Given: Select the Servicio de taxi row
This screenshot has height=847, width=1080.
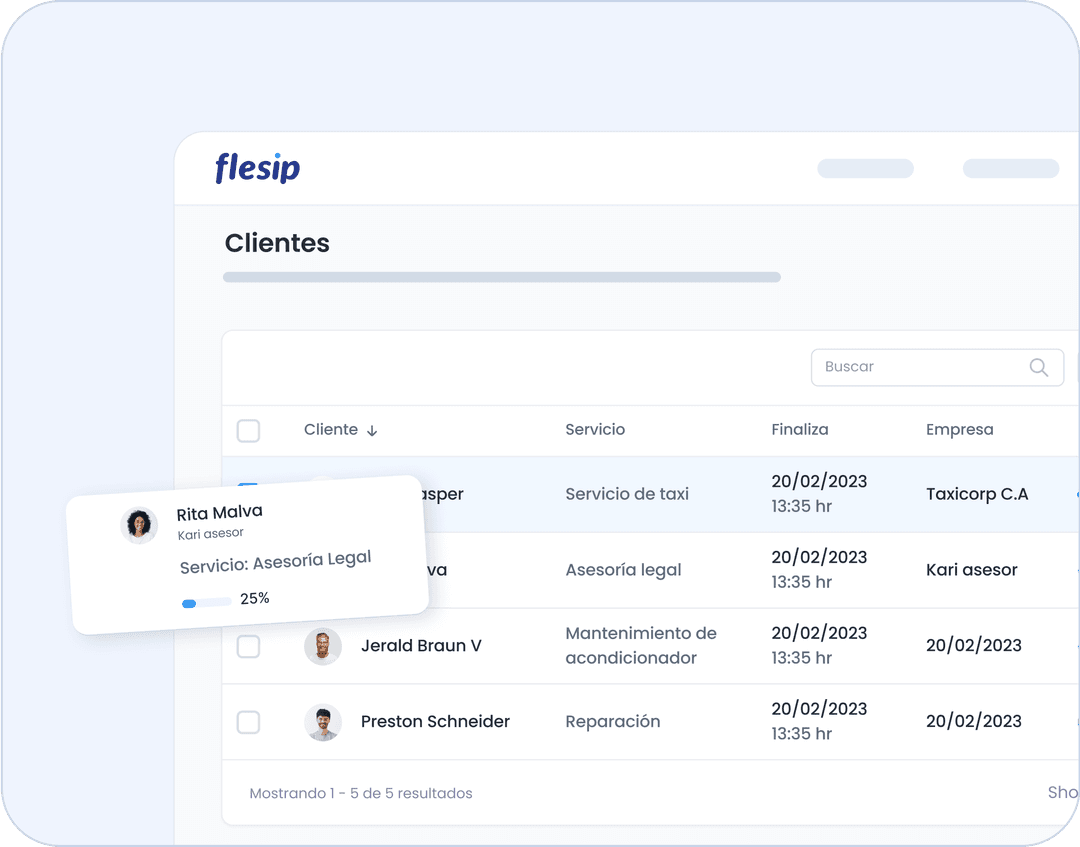Looking at the screenshot, I should pos(627,494).
